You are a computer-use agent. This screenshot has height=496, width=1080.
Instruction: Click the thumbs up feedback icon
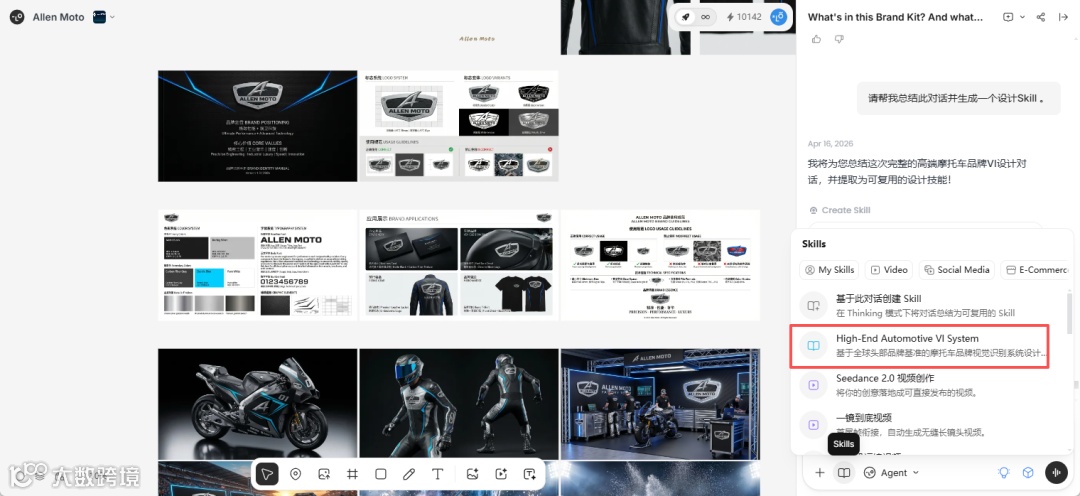[x=816, y=39]
